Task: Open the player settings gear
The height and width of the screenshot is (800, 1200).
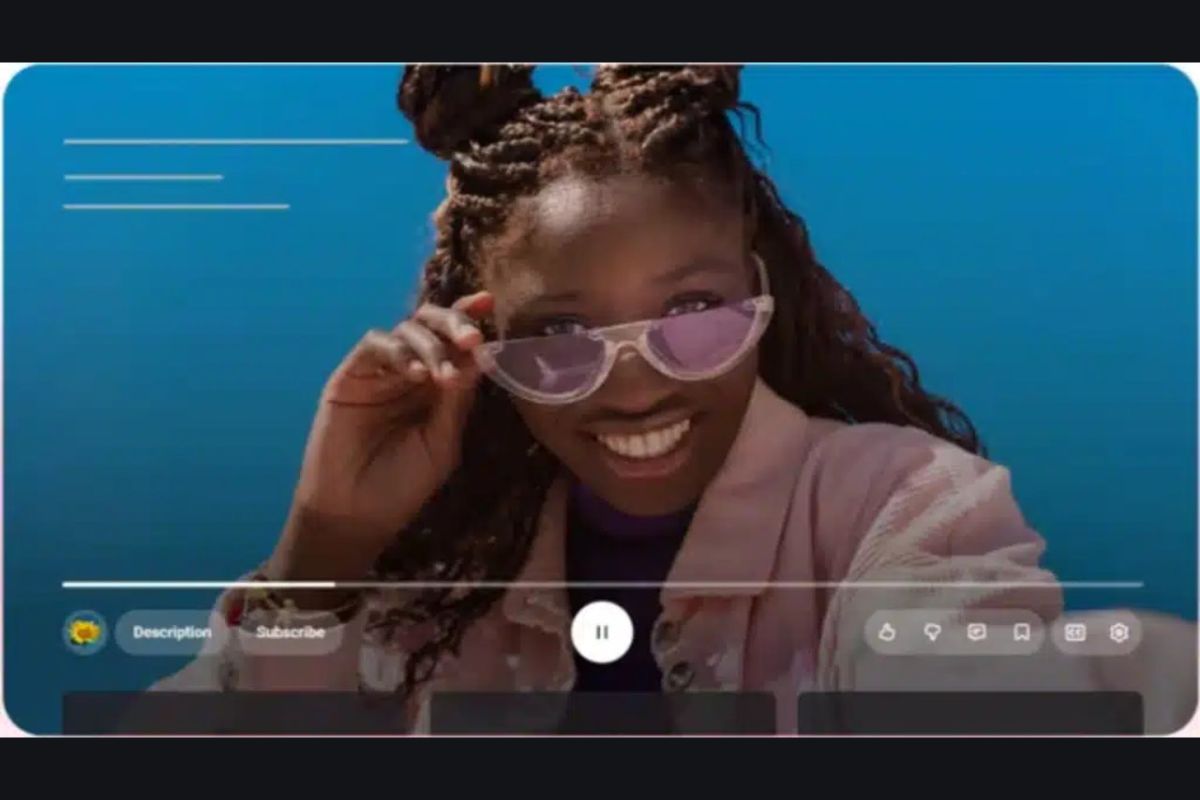Action: (1119, 632)
